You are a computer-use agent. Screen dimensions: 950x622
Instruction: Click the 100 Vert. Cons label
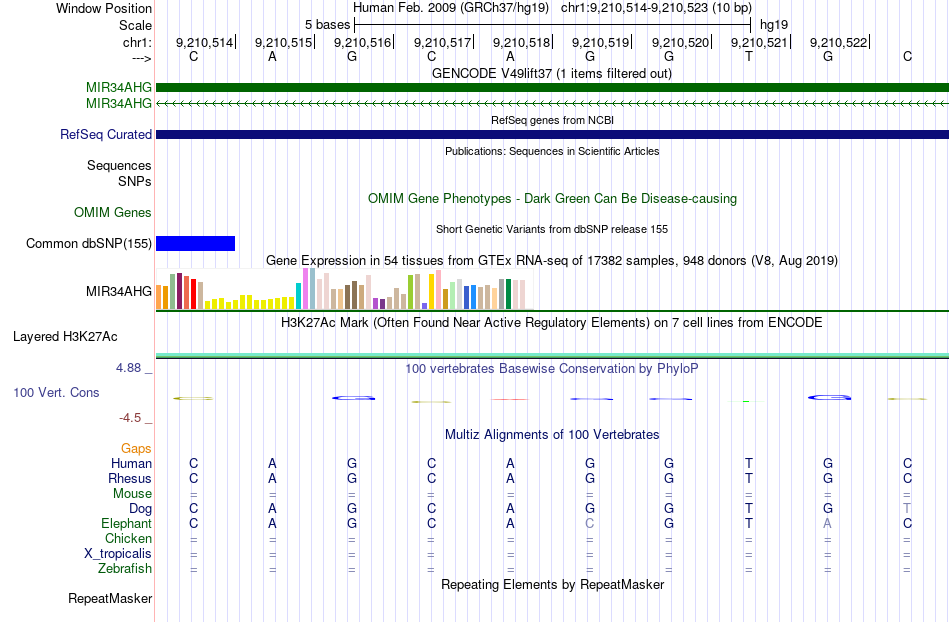(56, 392)
